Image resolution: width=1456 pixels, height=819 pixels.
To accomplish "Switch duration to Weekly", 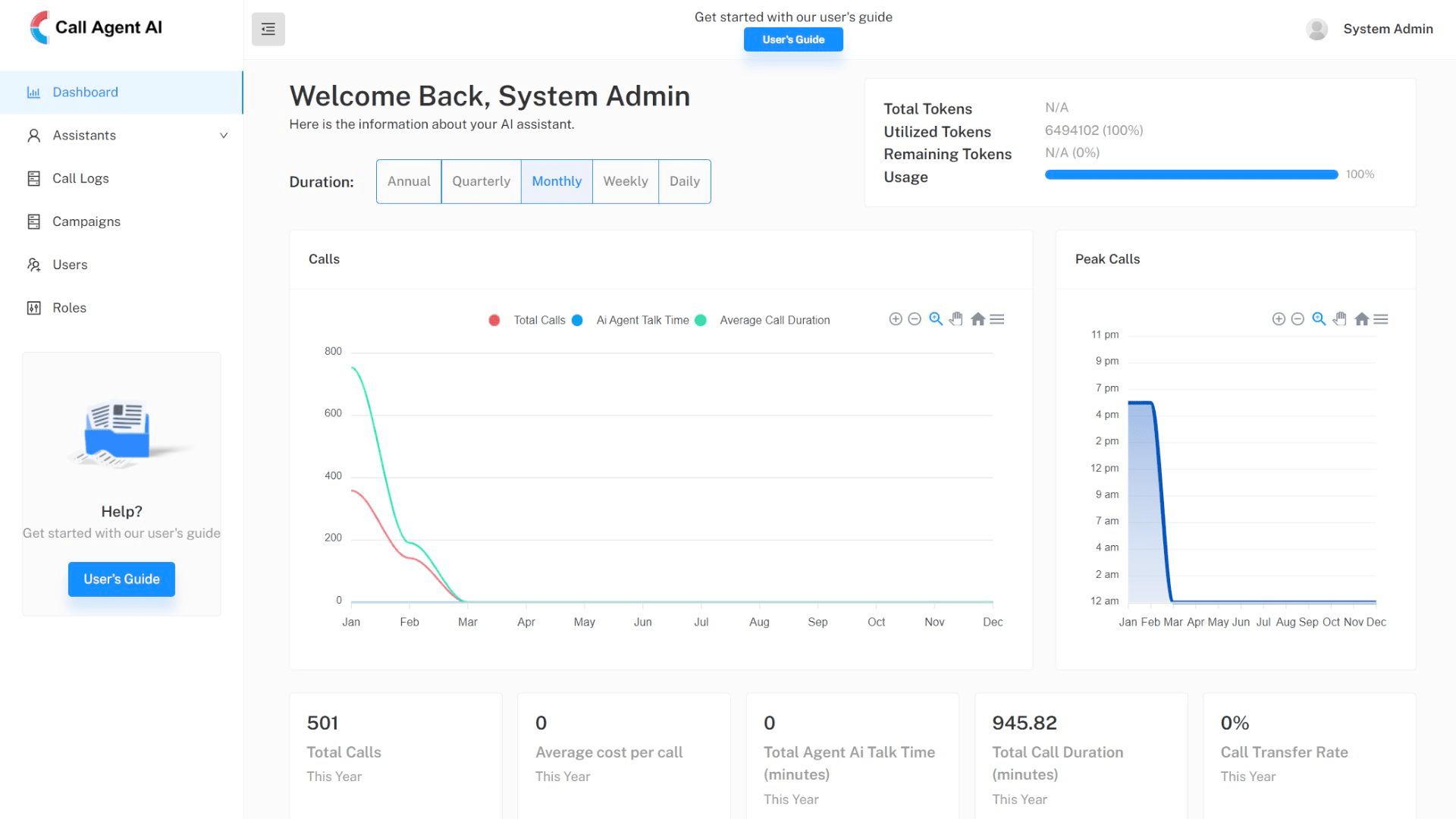I will (x=625, y=181).
